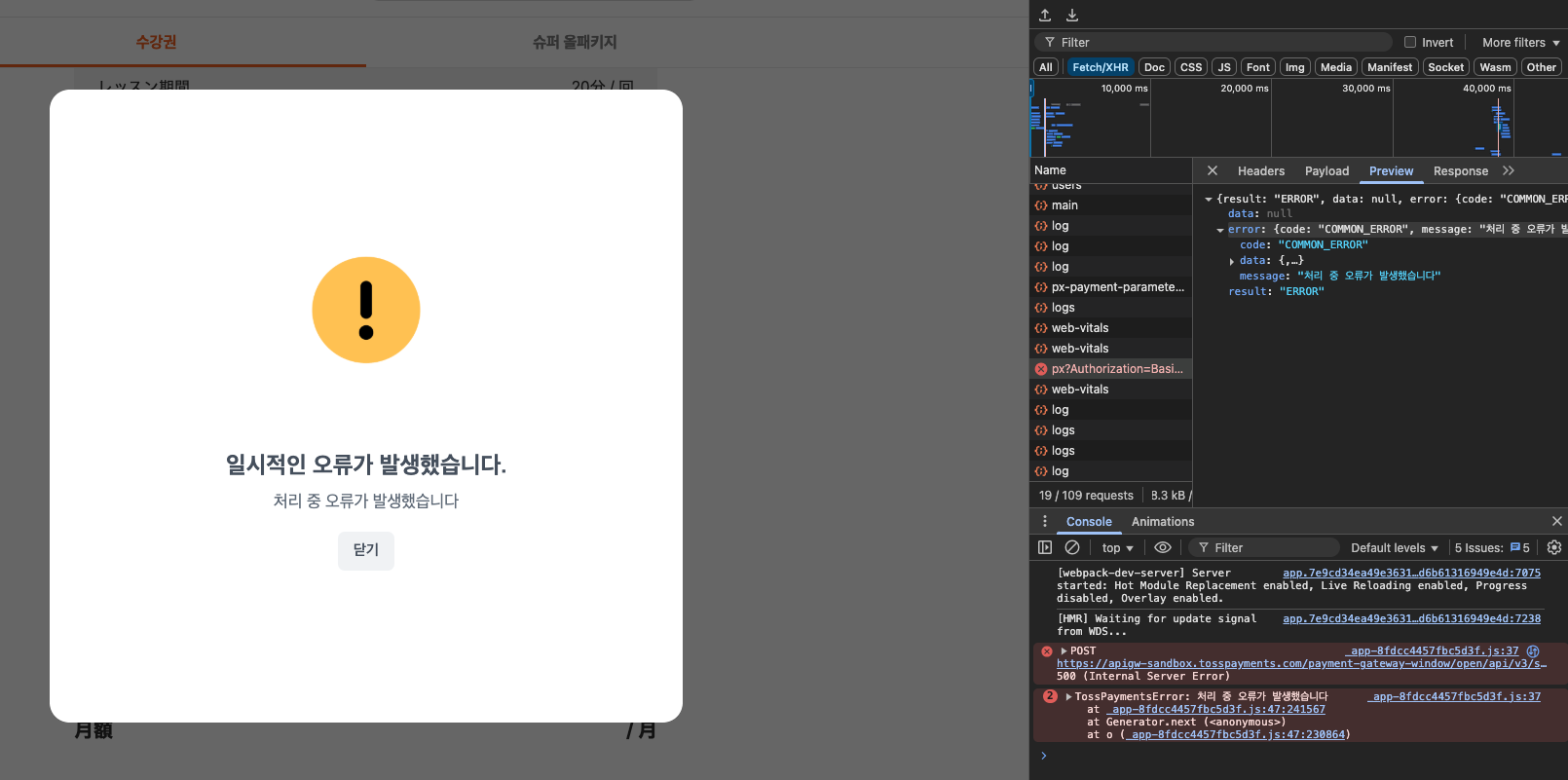Image resolution: width=1568 pixels, height=780 pixels.
Task: Switch to the Animations drawer tab
Action: 1163,521
